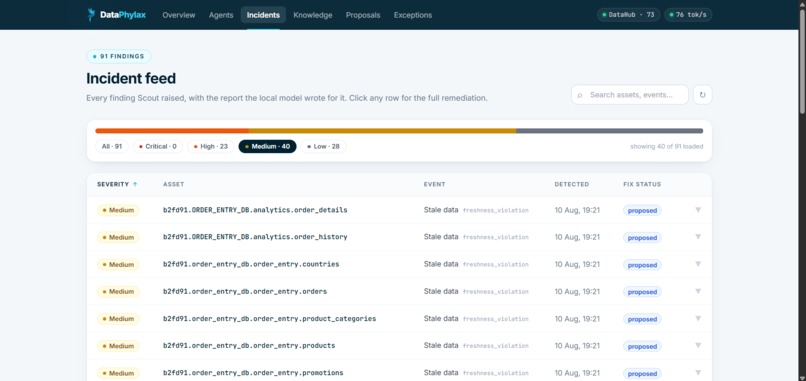Click Stale data event in product_categories row
Viewport: 806px width, 381px height.
[x=441, y=318]
